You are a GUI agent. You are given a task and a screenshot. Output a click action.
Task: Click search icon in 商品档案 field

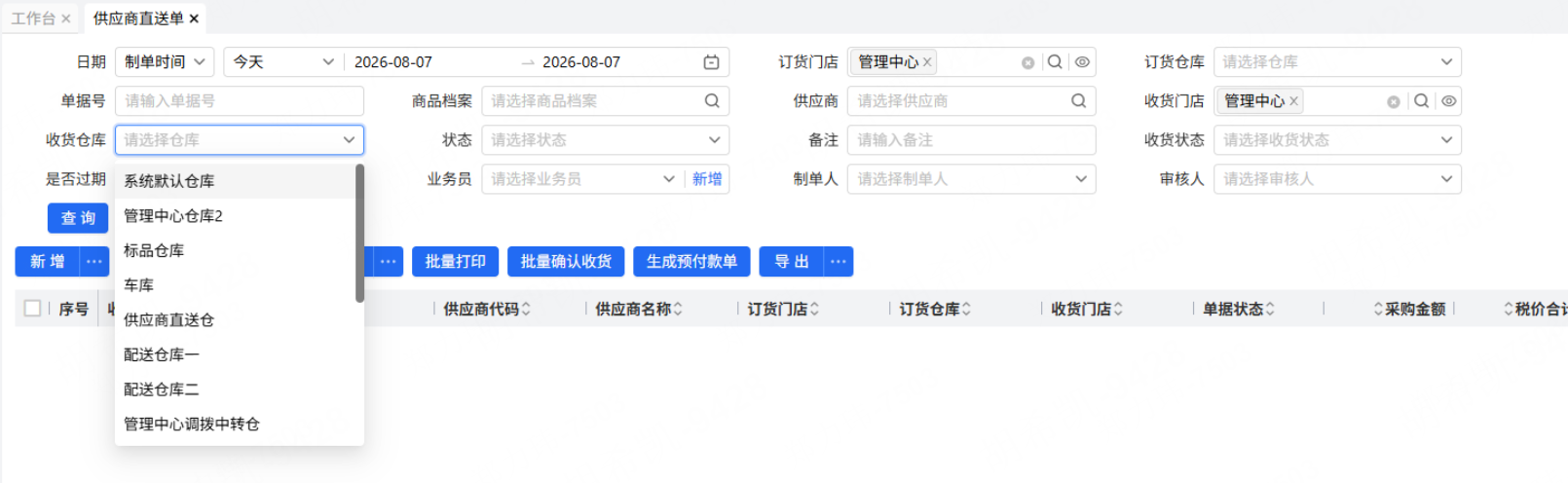tap(712, 101)
